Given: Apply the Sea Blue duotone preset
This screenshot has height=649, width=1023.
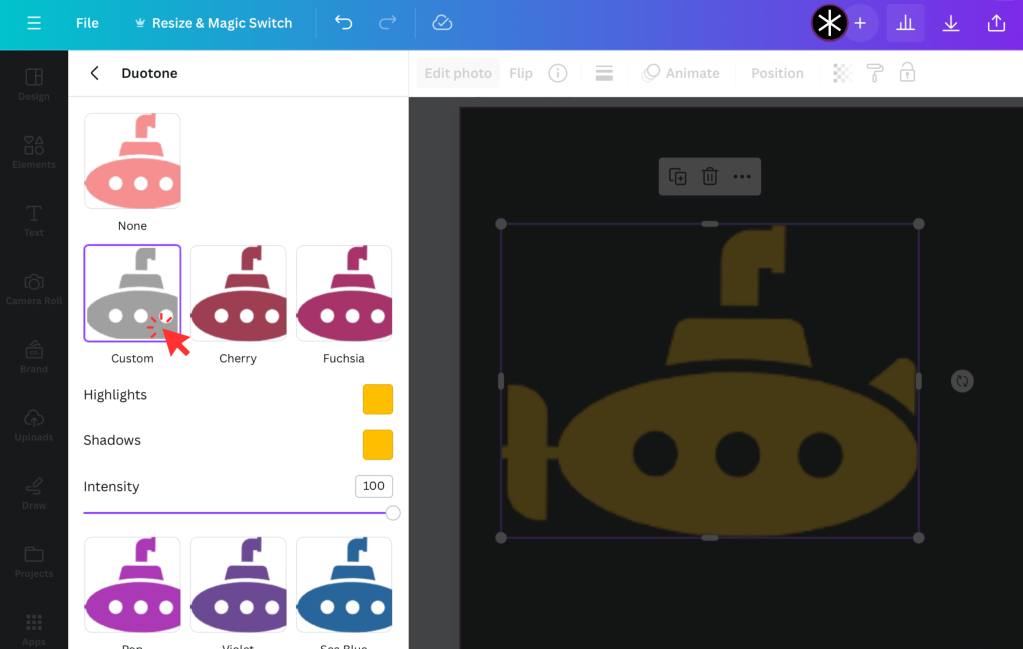Looking at the screenshot, I should (x=344, y=585).
